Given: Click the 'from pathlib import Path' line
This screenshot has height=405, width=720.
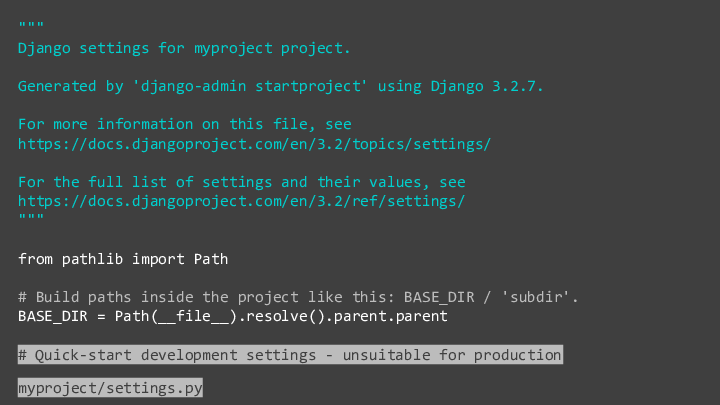Looking at the screenshot, I should pyautogui.click(x=123, y=259).
